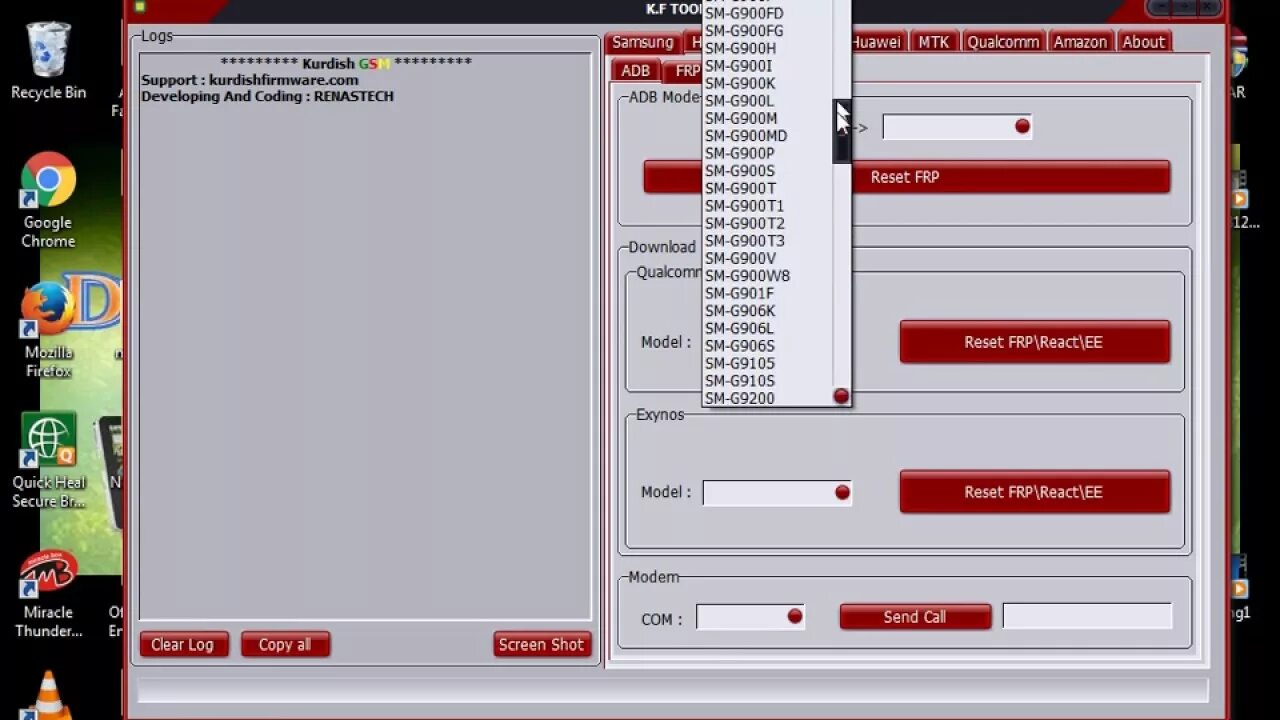The image size is (1280, 720).
Task: Select SM-G900T1 from the list
Action: pos(768,206)
